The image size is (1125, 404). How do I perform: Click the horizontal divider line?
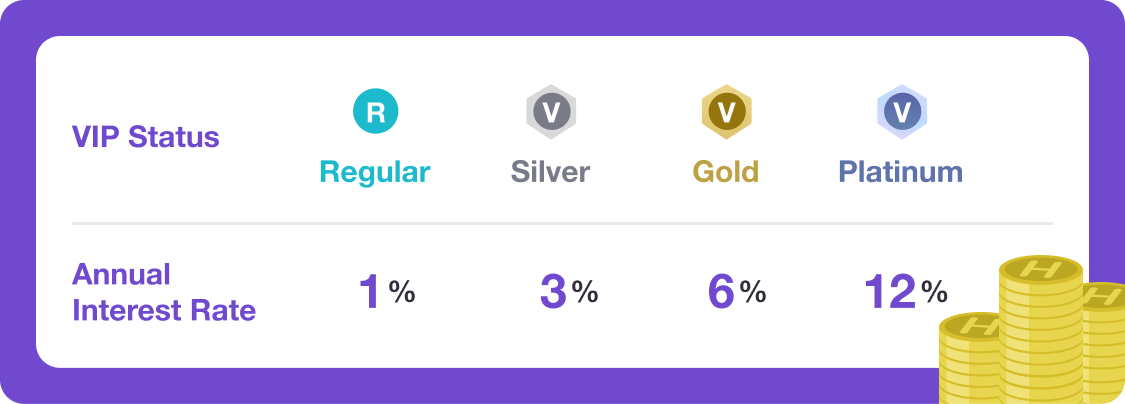[562, 223]
